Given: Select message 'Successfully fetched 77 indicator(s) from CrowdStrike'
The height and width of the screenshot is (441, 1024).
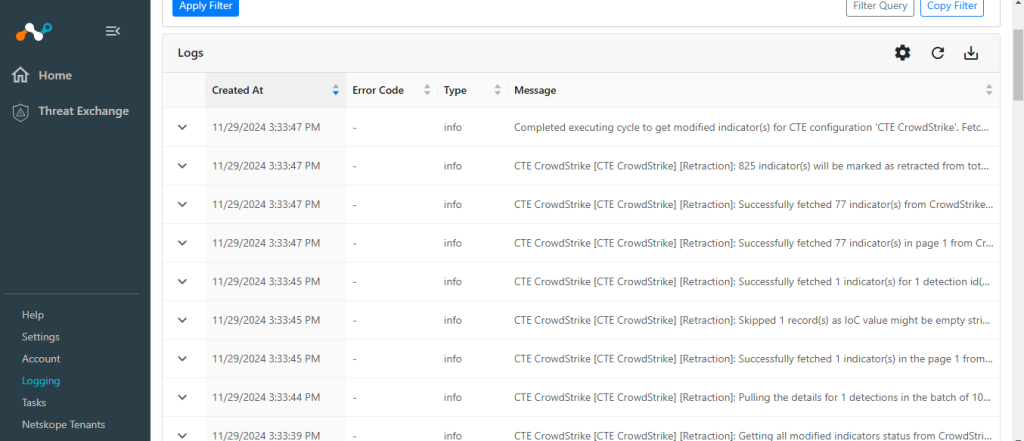Looking at the screenshot, I should click(754, 204).
